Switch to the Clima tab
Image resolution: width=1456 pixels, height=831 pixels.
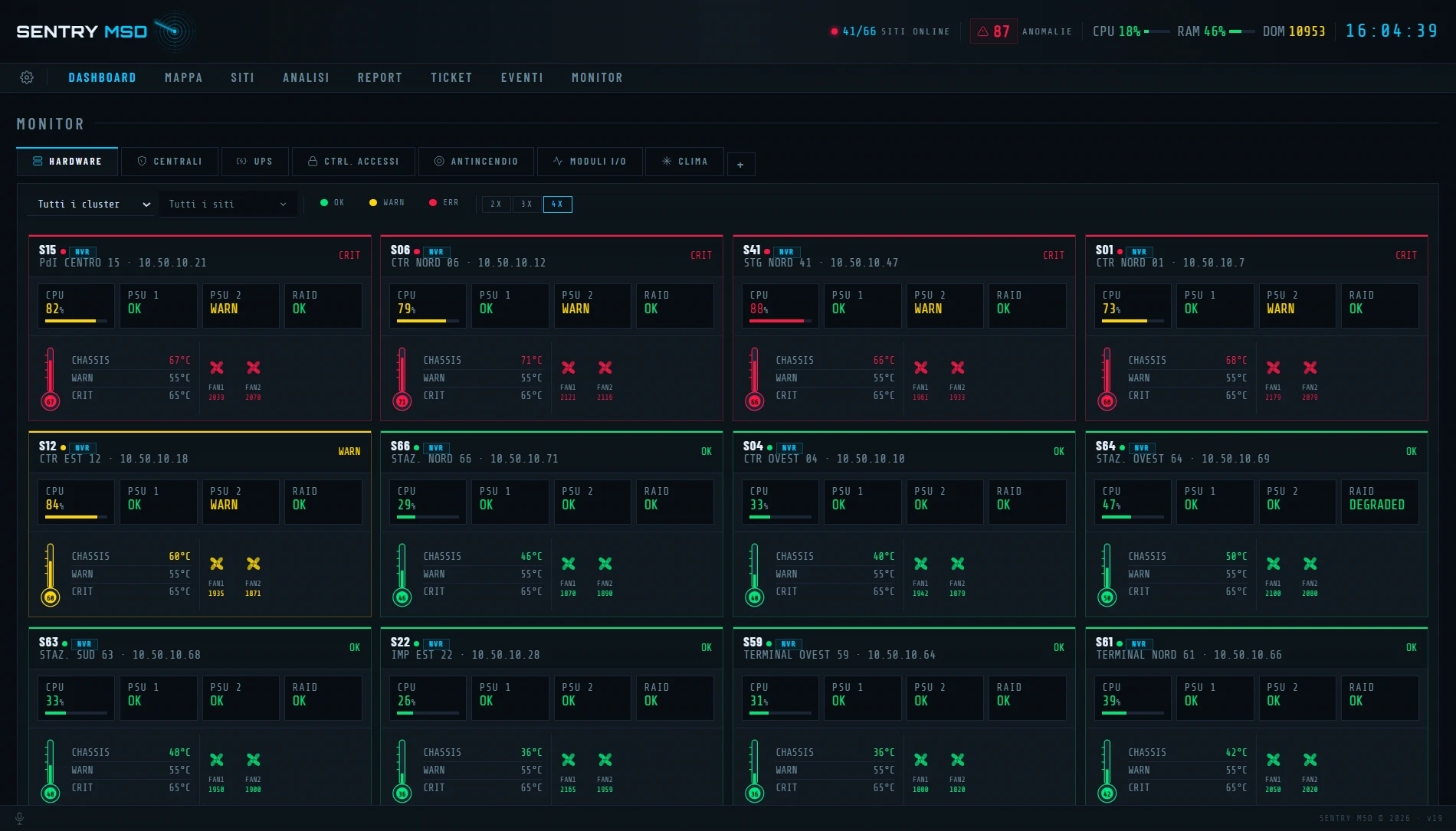(x=685, y=162)
